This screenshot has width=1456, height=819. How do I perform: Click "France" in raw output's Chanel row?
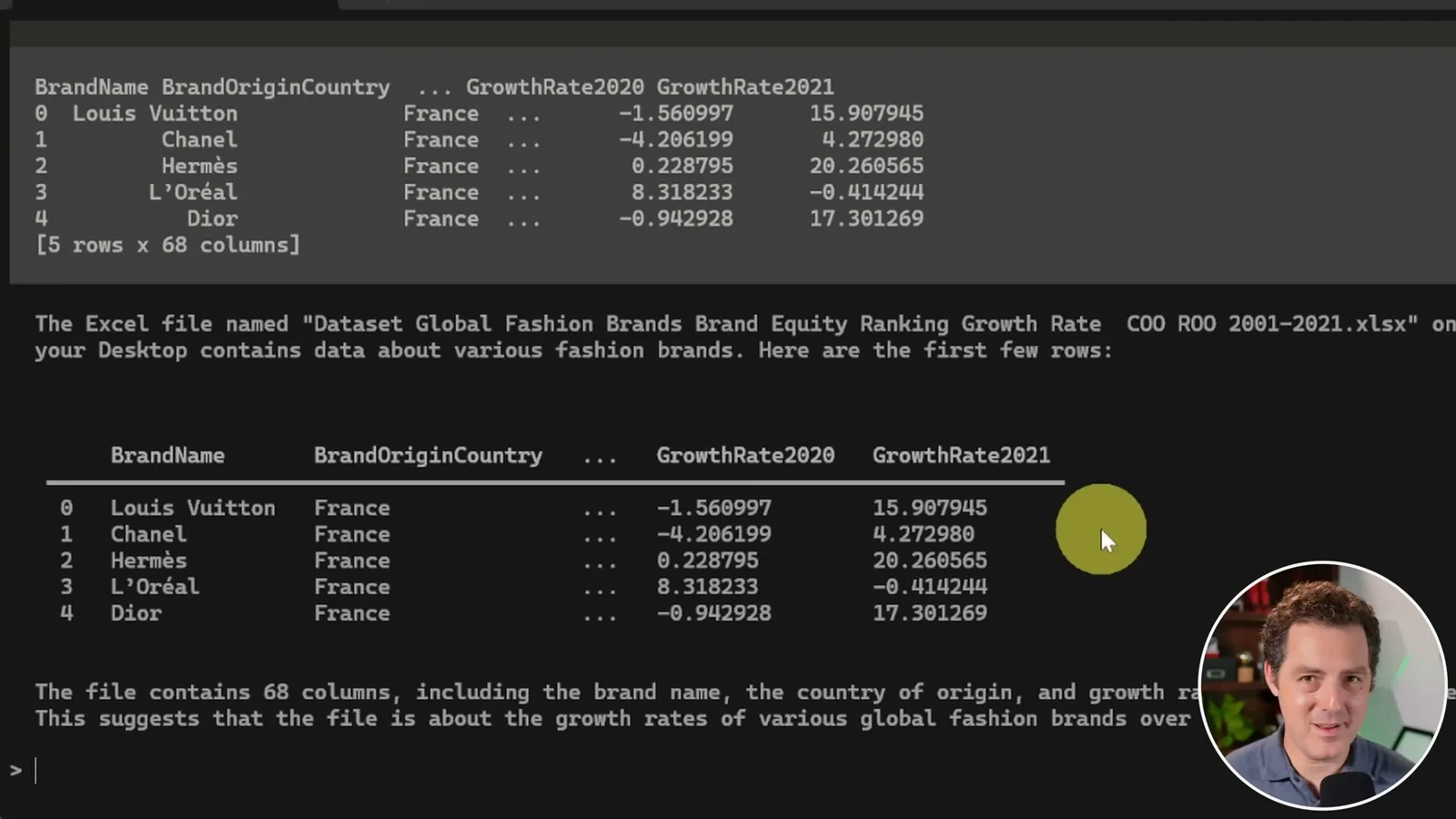(x=440, y=140)
